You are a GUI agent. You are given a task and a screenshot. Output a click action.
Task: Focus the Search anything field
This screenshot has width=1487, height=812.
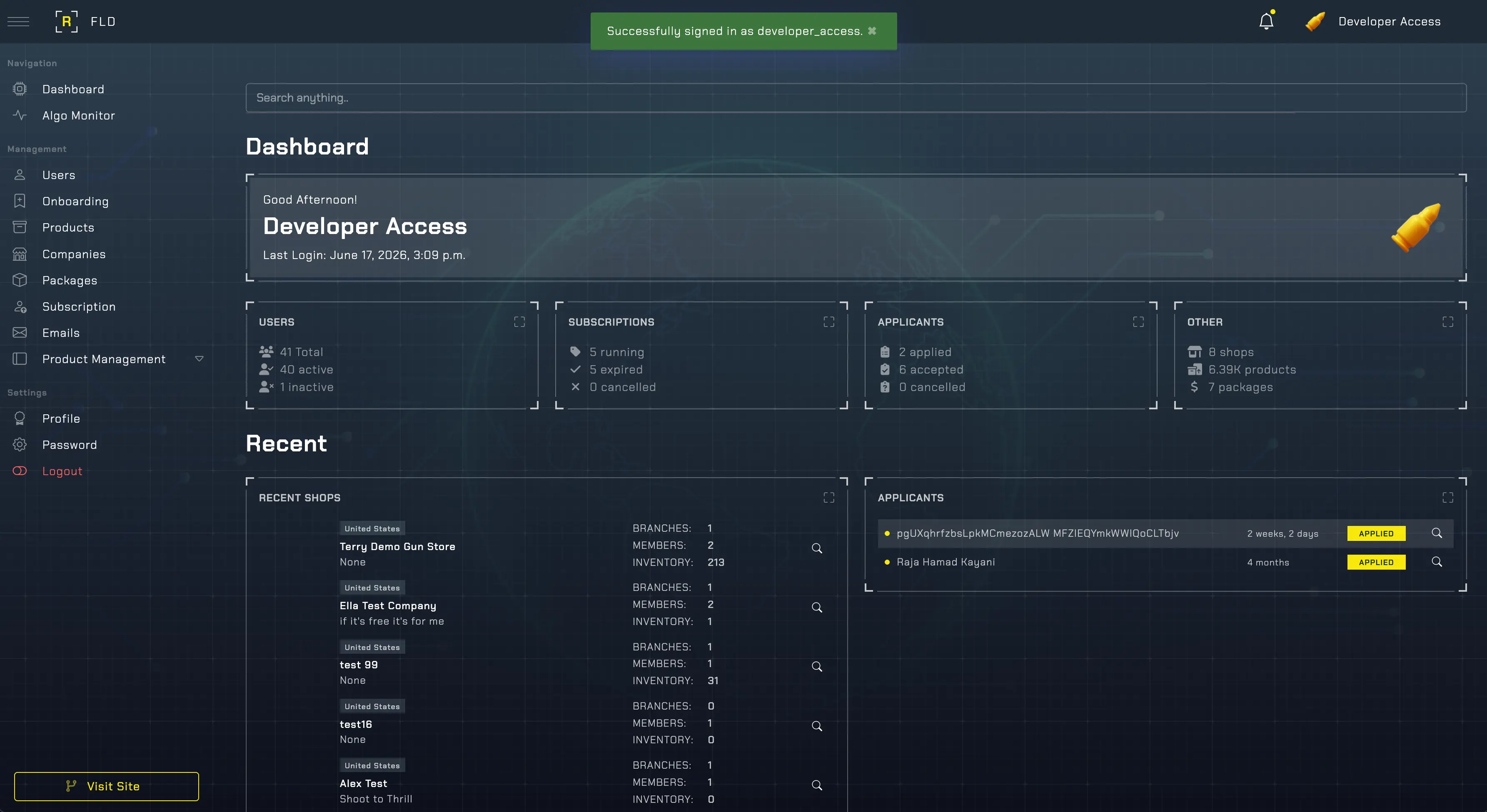click(856, 97)
